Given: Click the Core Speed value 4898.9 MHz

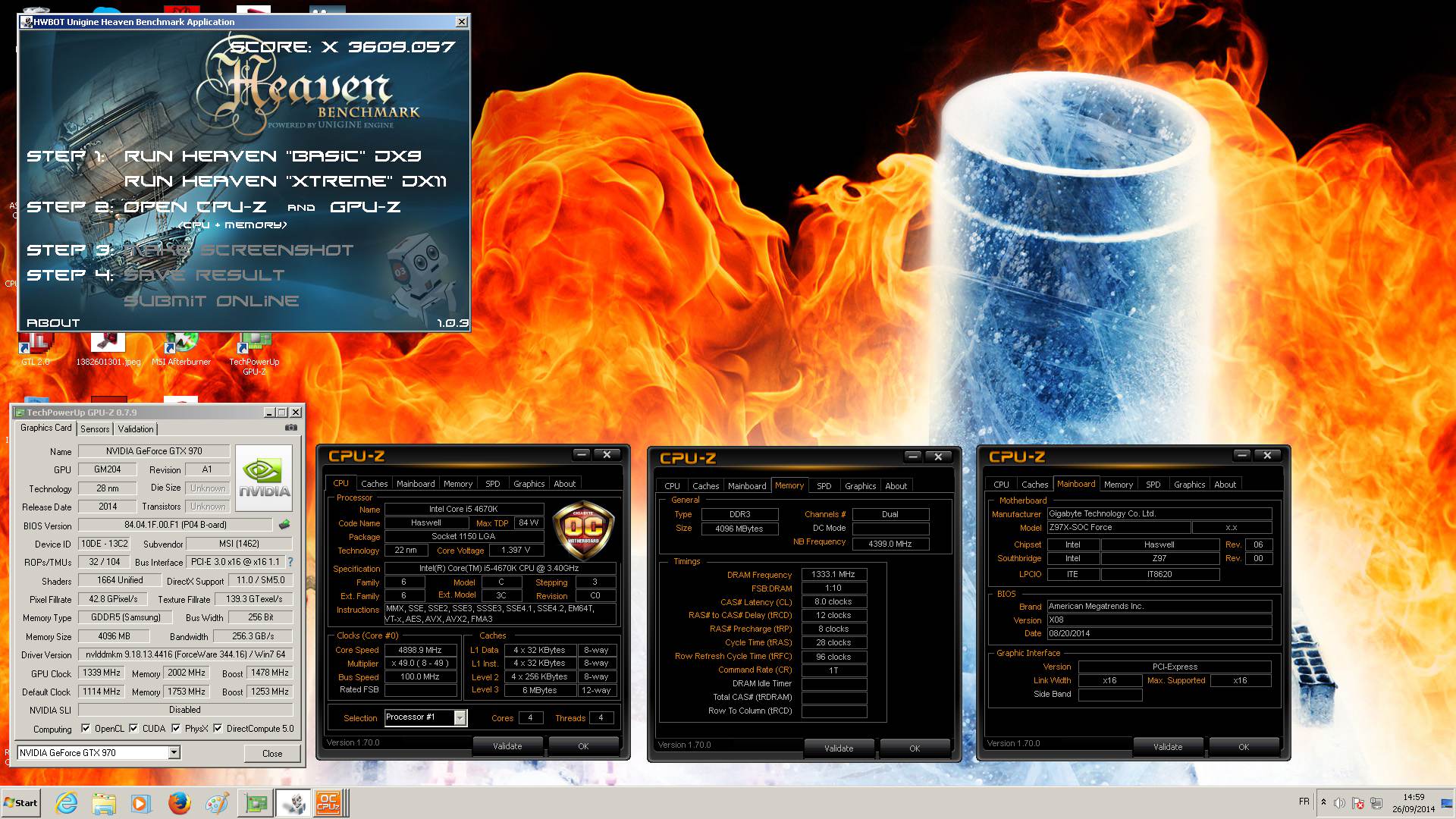Looking at the screenshot, I should (420, 650).
